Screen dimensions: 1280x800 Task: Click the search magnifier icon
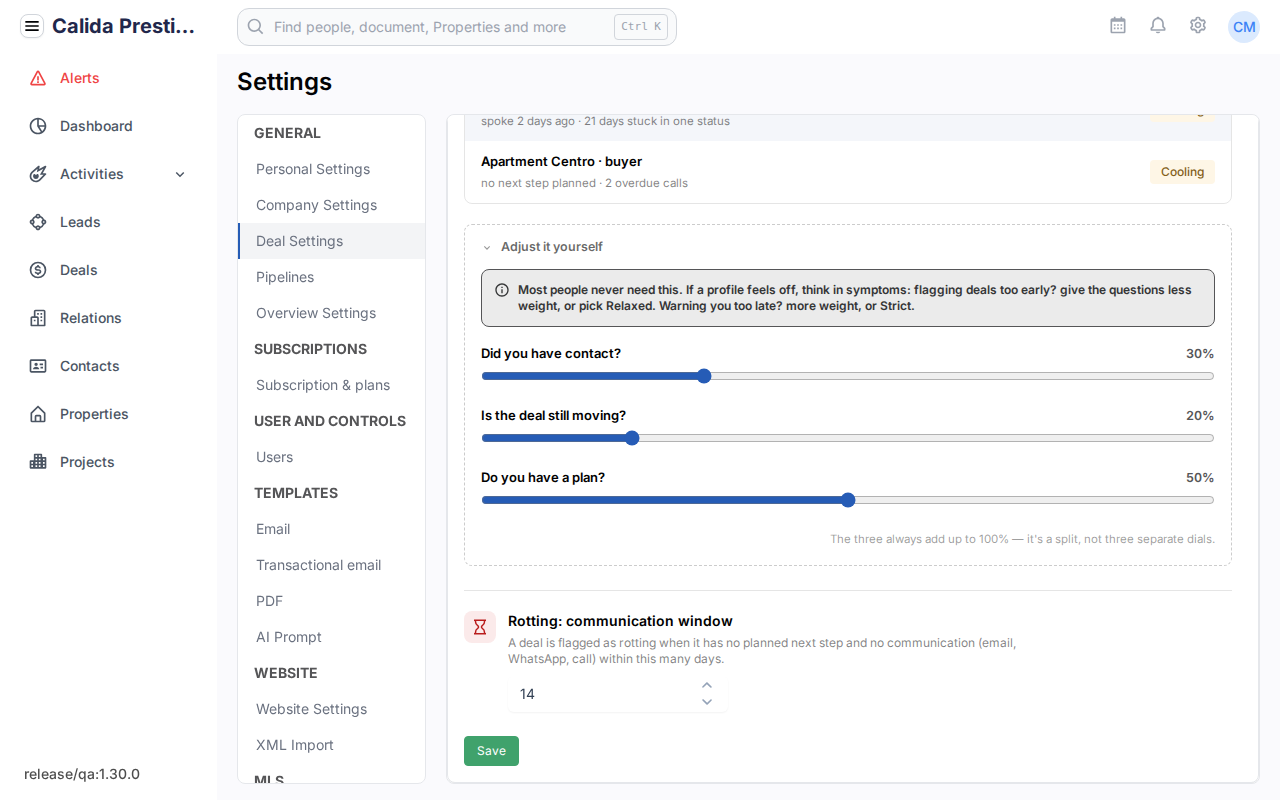[x=256, y=27]
